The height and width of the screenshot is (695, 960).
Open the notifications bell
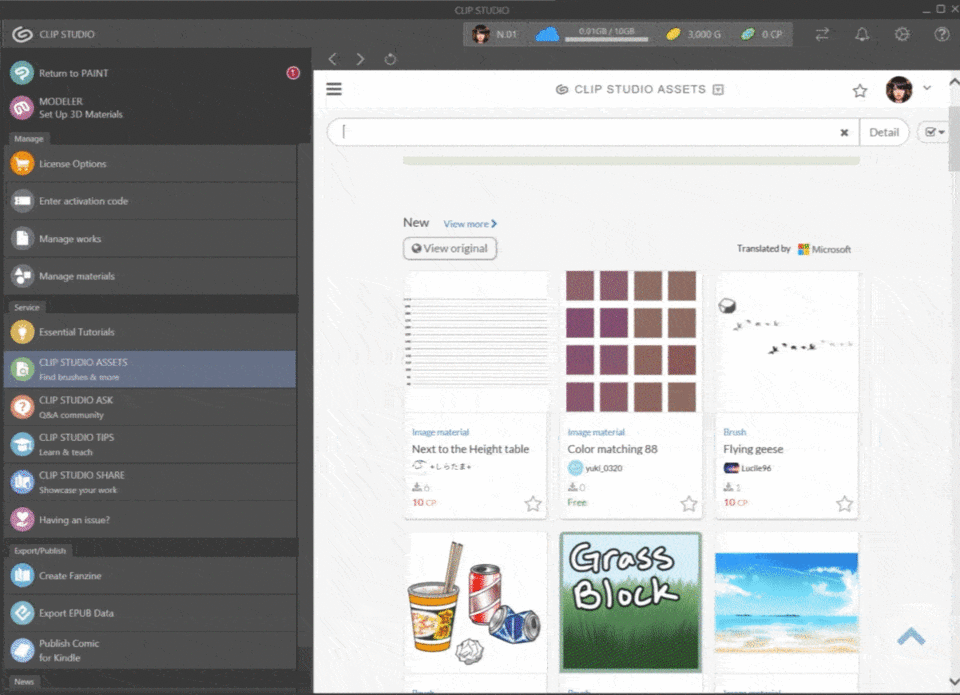click(862, 34)
